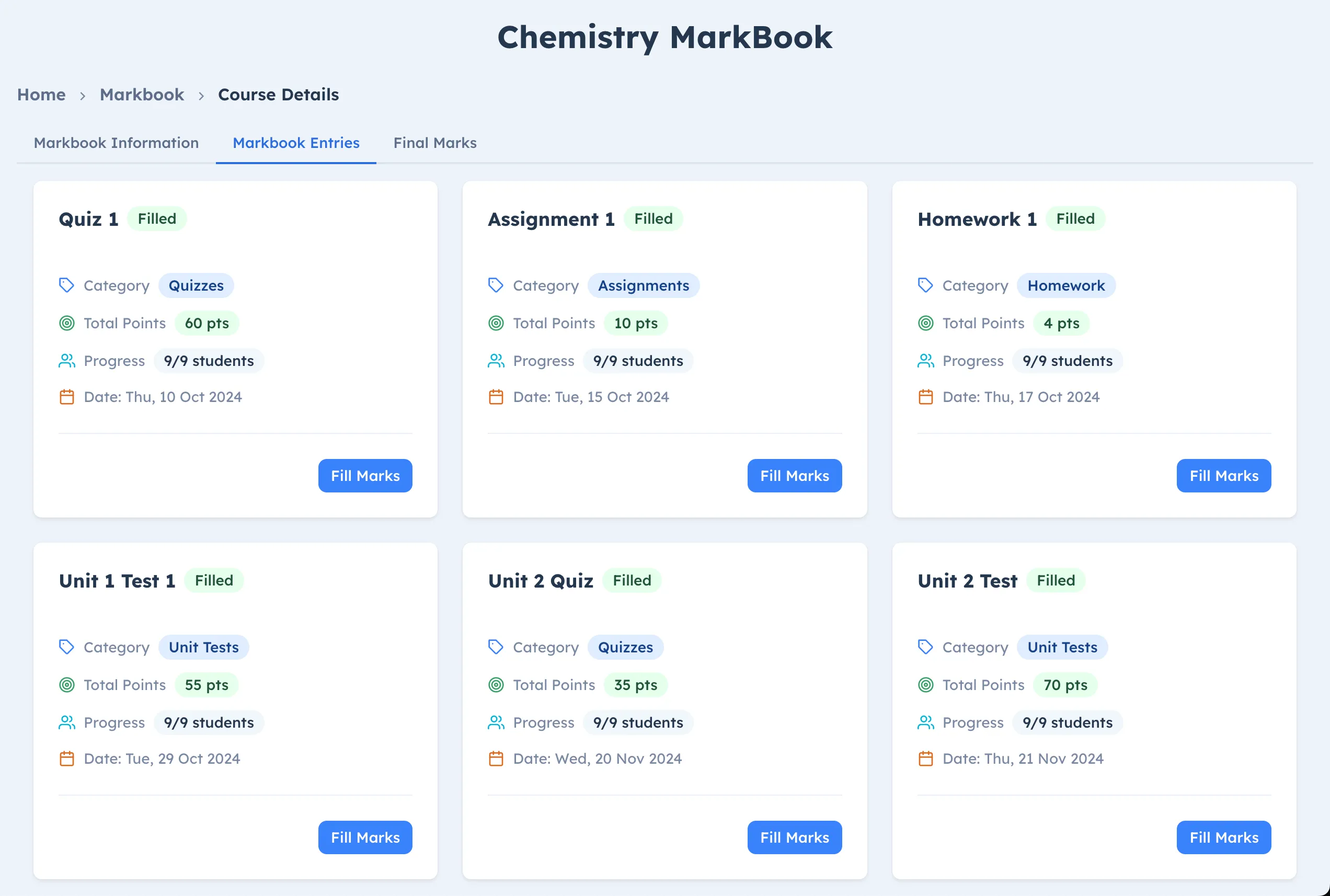This screenshot has height=896, width=1330.
Task: Click the calendar date icon on Unit 1 Test 1
Action: 67,759
